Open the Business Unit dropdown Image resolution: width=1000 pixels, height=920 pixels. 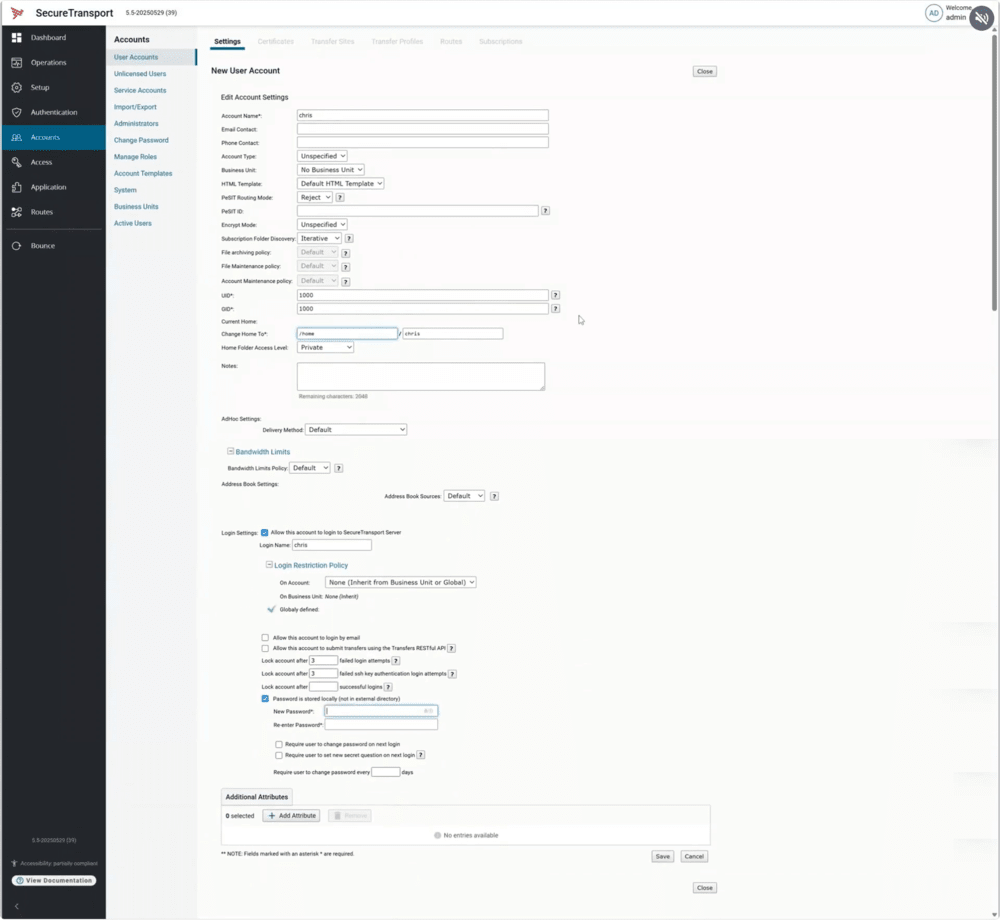(331, 170)
